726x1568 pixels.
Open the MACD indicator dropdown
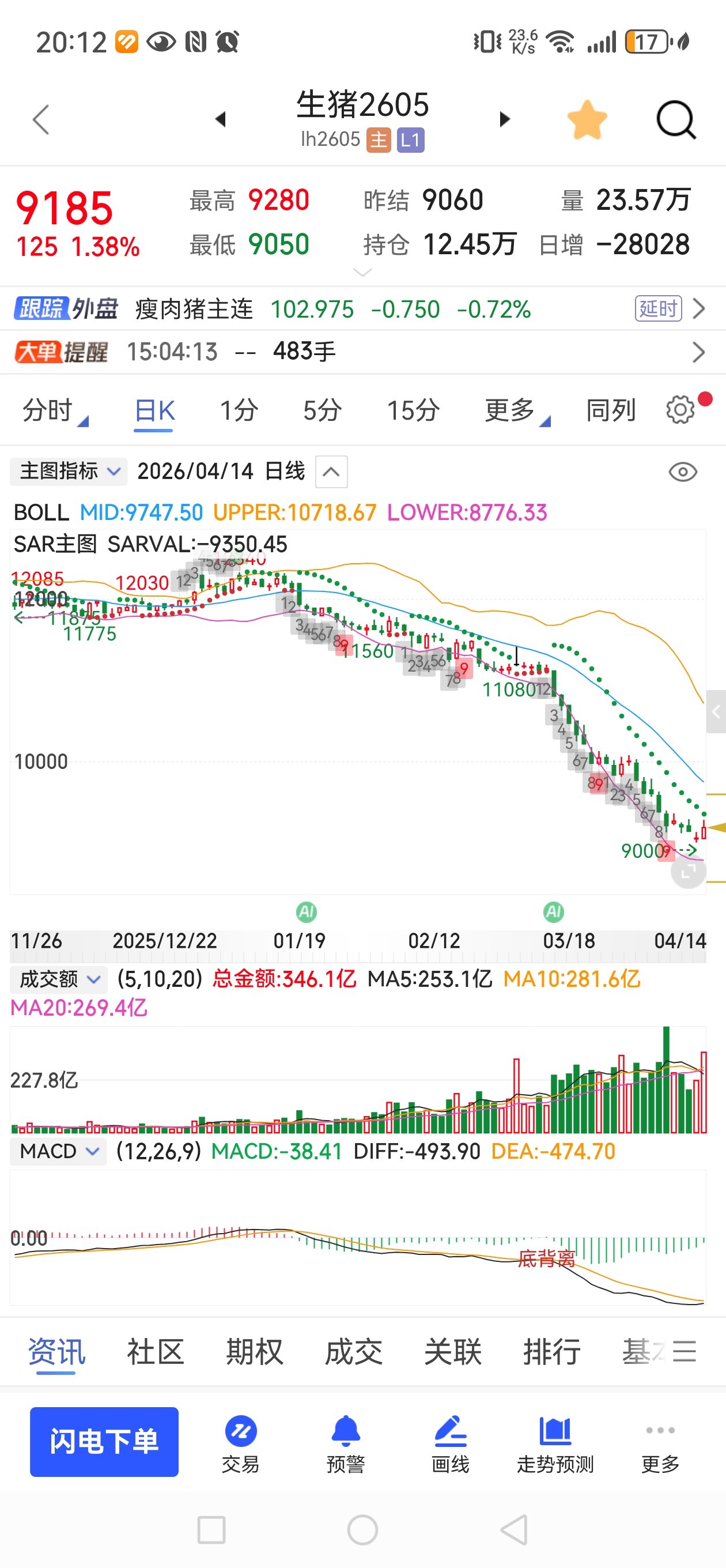point(59,1151)
